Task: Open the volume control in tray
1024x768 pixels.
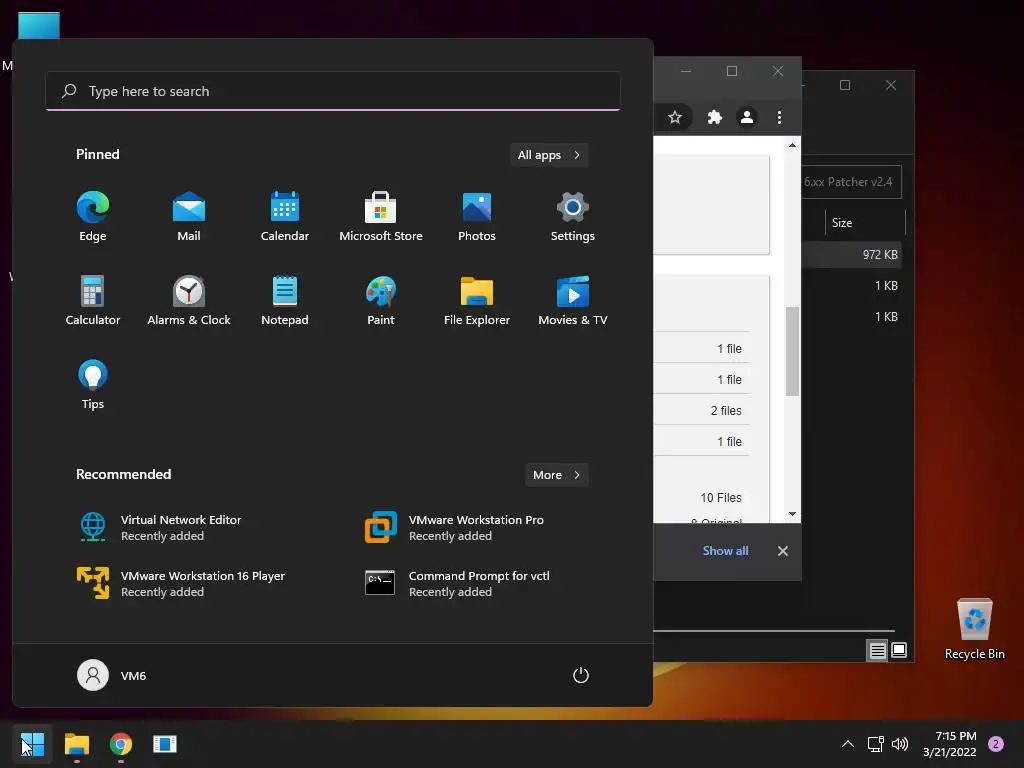Action: pos(900,744)
